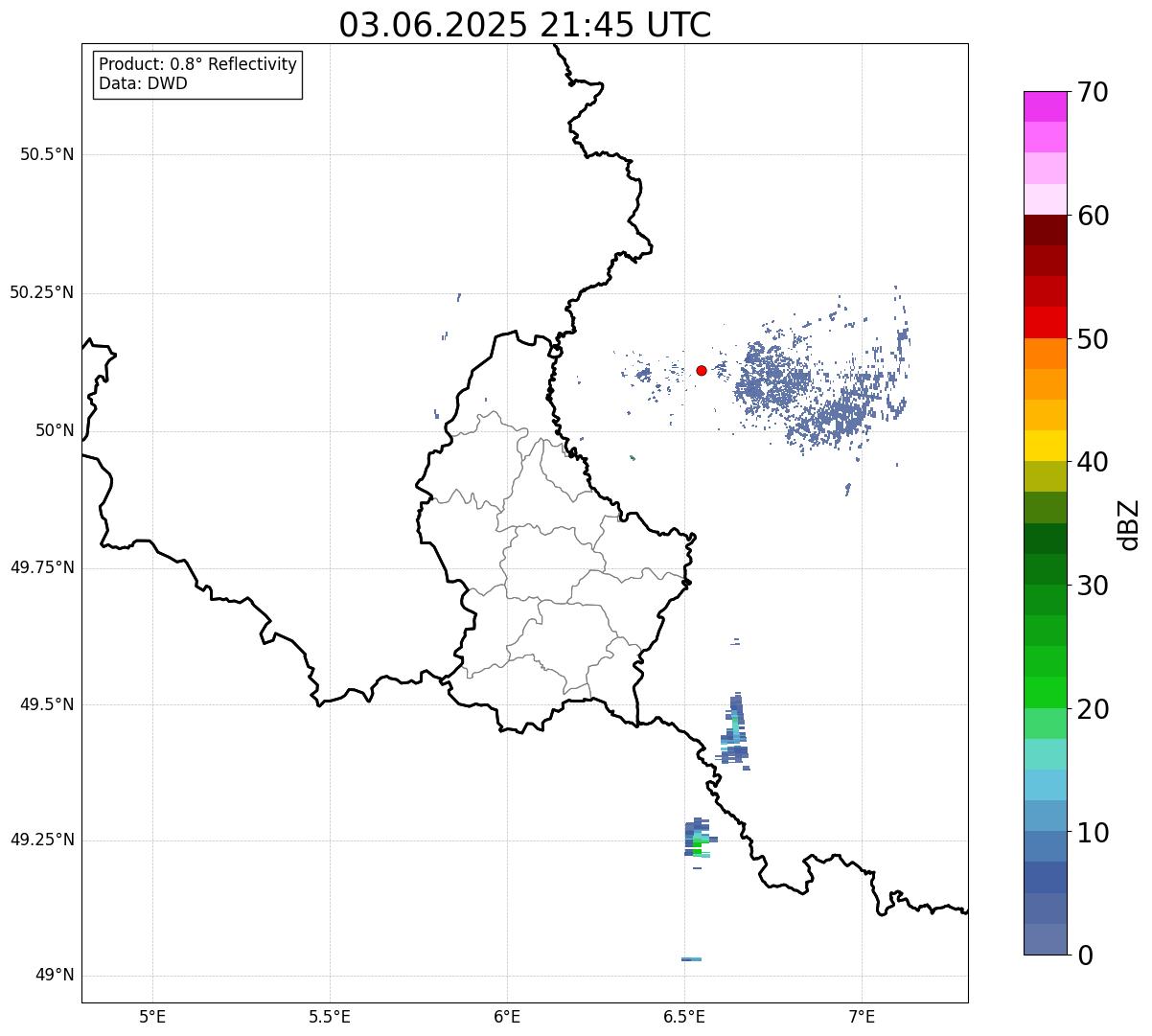Click the 7°E longitude tick label
The width and height of the screenshot is (1152, 1036).
pyautogui.click(x=862, y=1016)
